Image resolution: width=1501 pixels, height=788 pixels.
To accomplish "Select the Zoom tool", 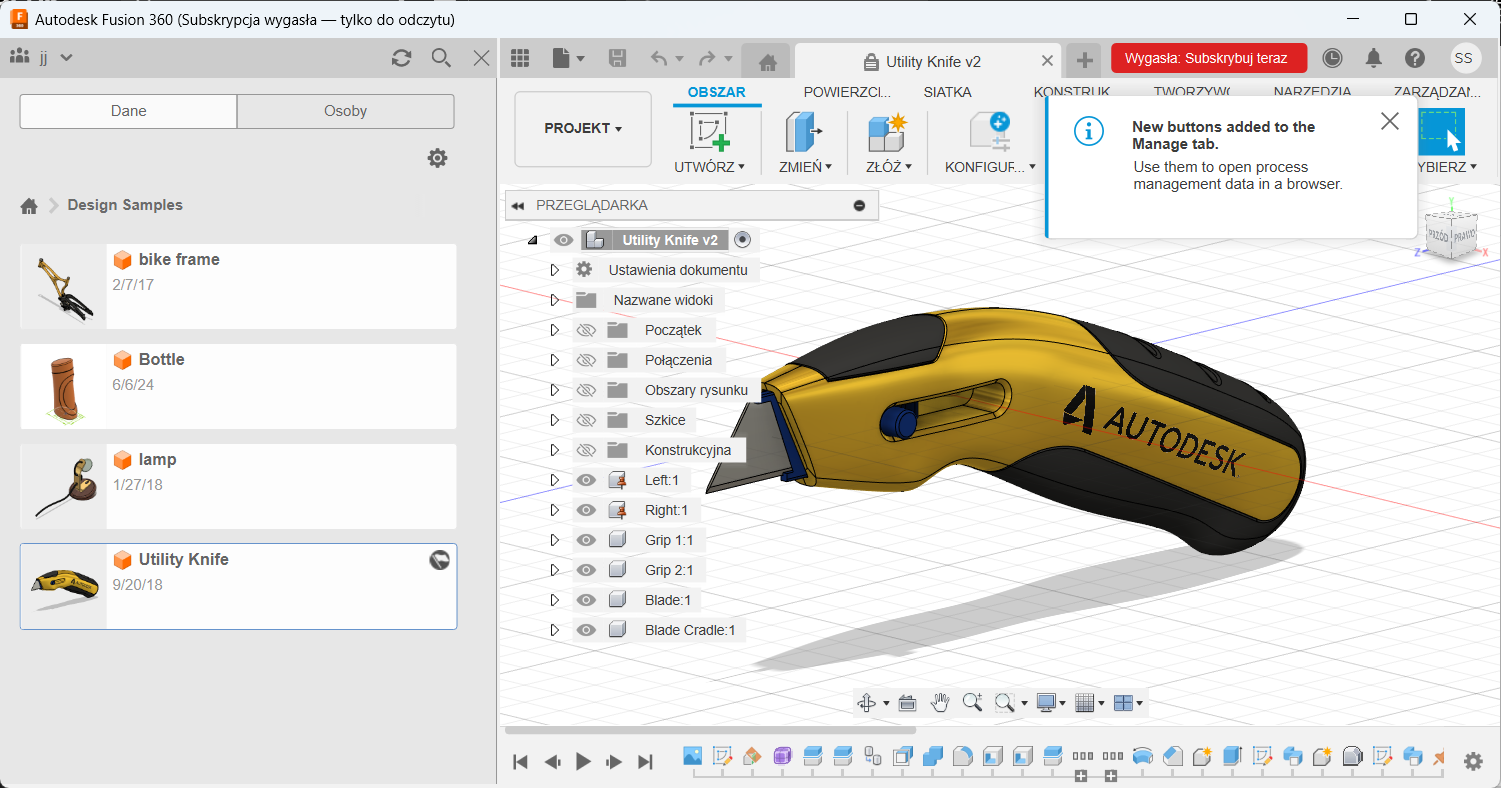I will [972, 703].
